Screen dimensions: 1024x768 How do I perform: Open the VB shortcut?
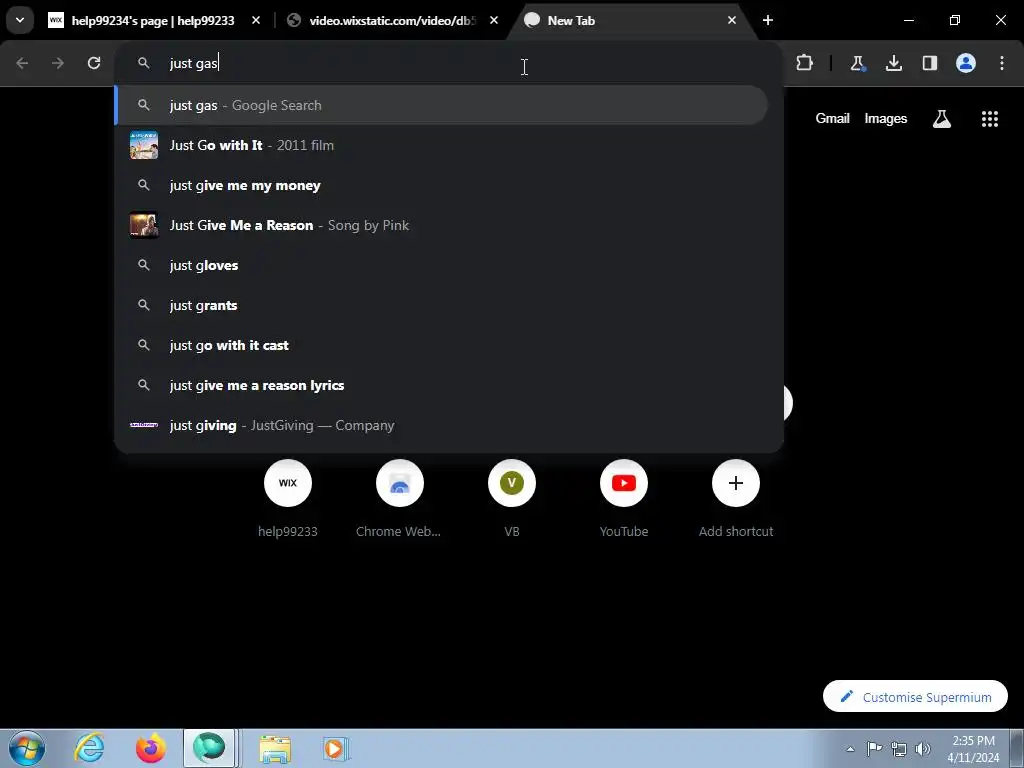tap(512, 499)
